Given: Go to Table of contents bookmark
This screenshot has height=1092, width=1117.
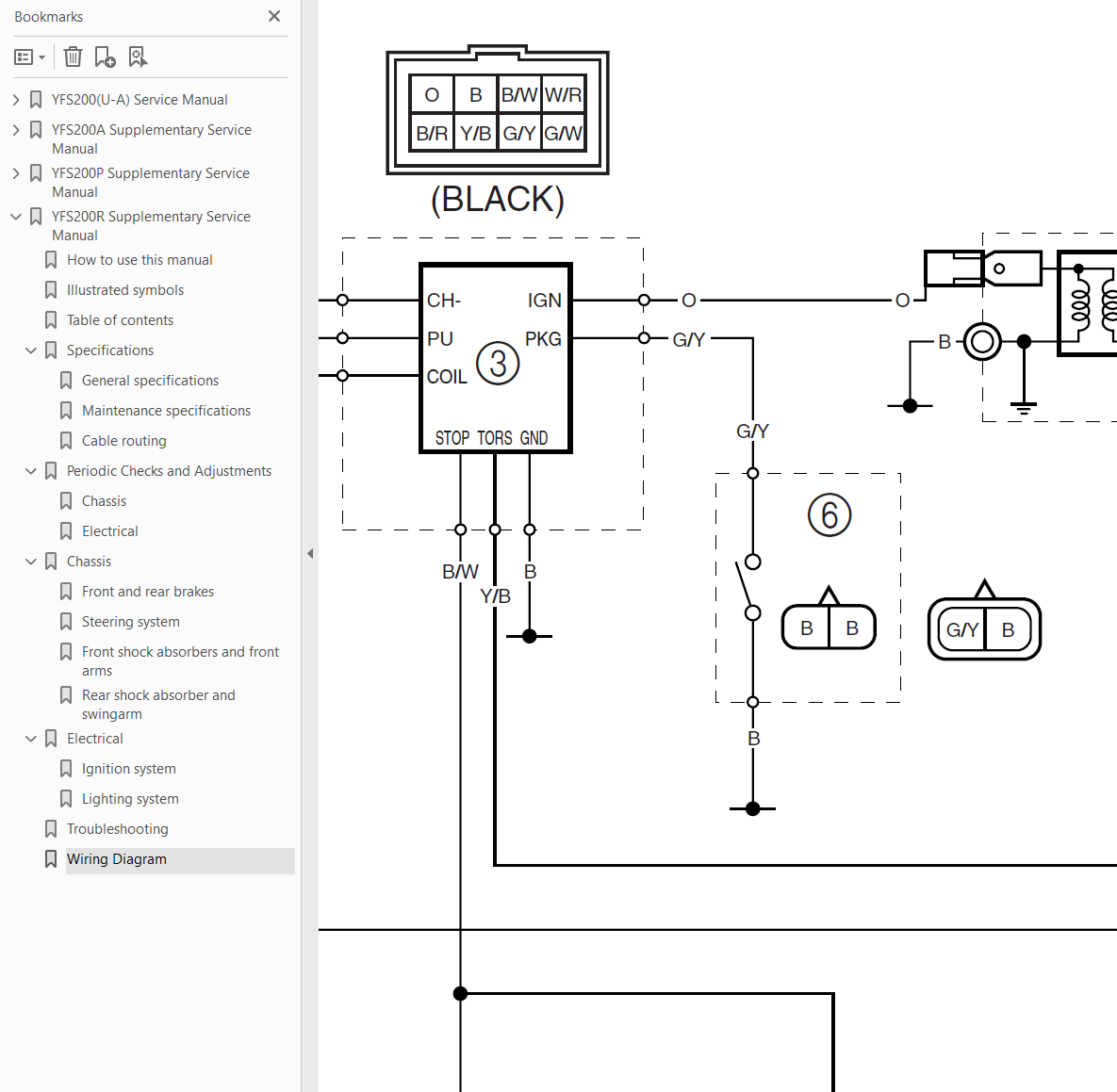Looking at the screenshot, I should pos(121,320).
